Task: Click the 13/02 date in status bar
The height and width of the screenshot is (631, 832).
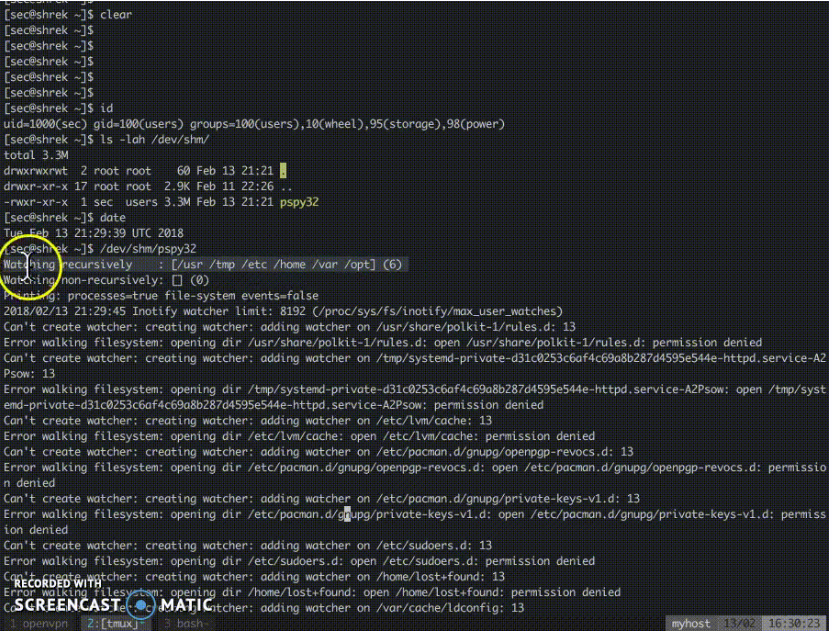Action: click(x=741, y=624)
